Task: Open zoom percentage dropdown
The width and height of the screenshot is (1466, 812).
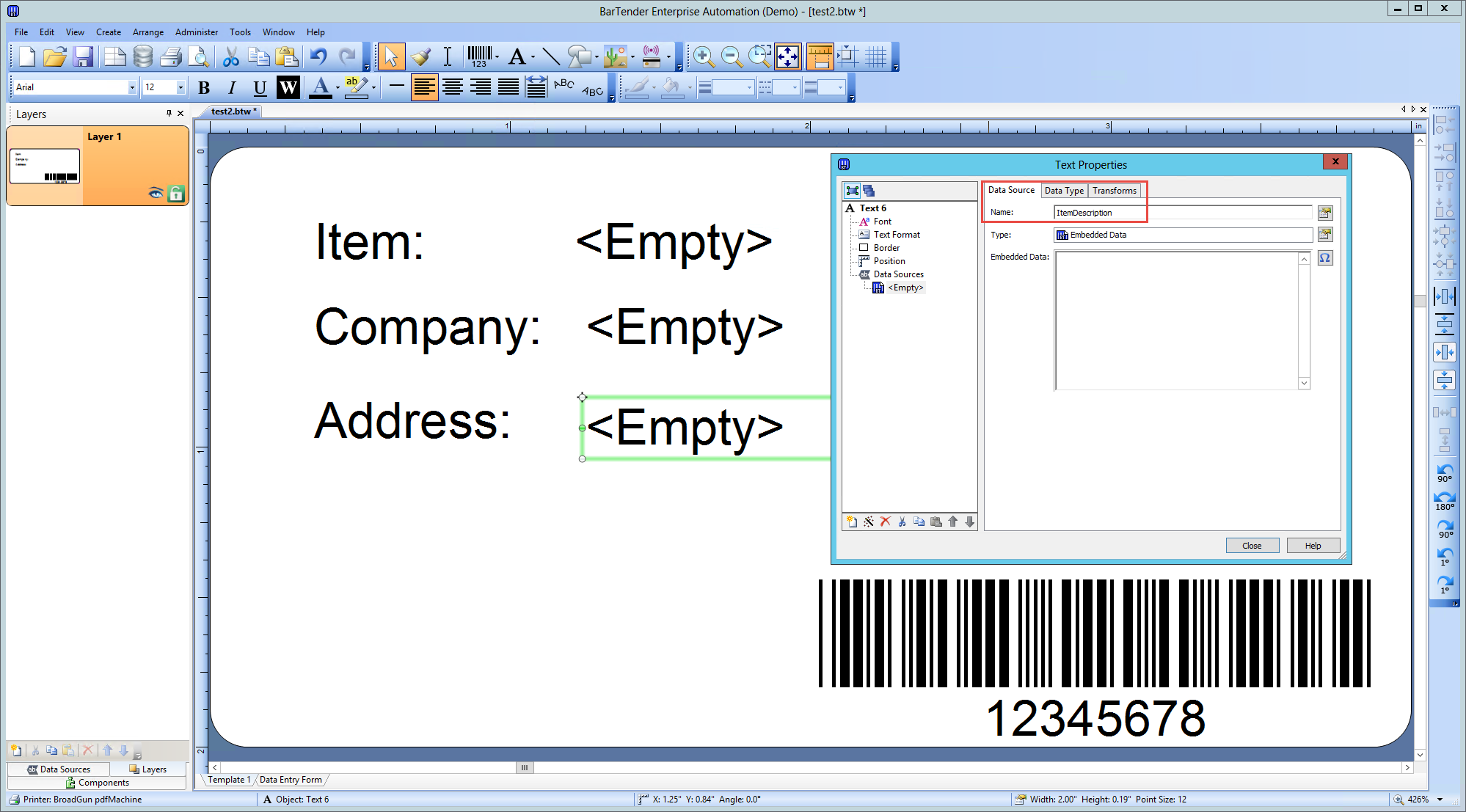Action: point(1440,800)
